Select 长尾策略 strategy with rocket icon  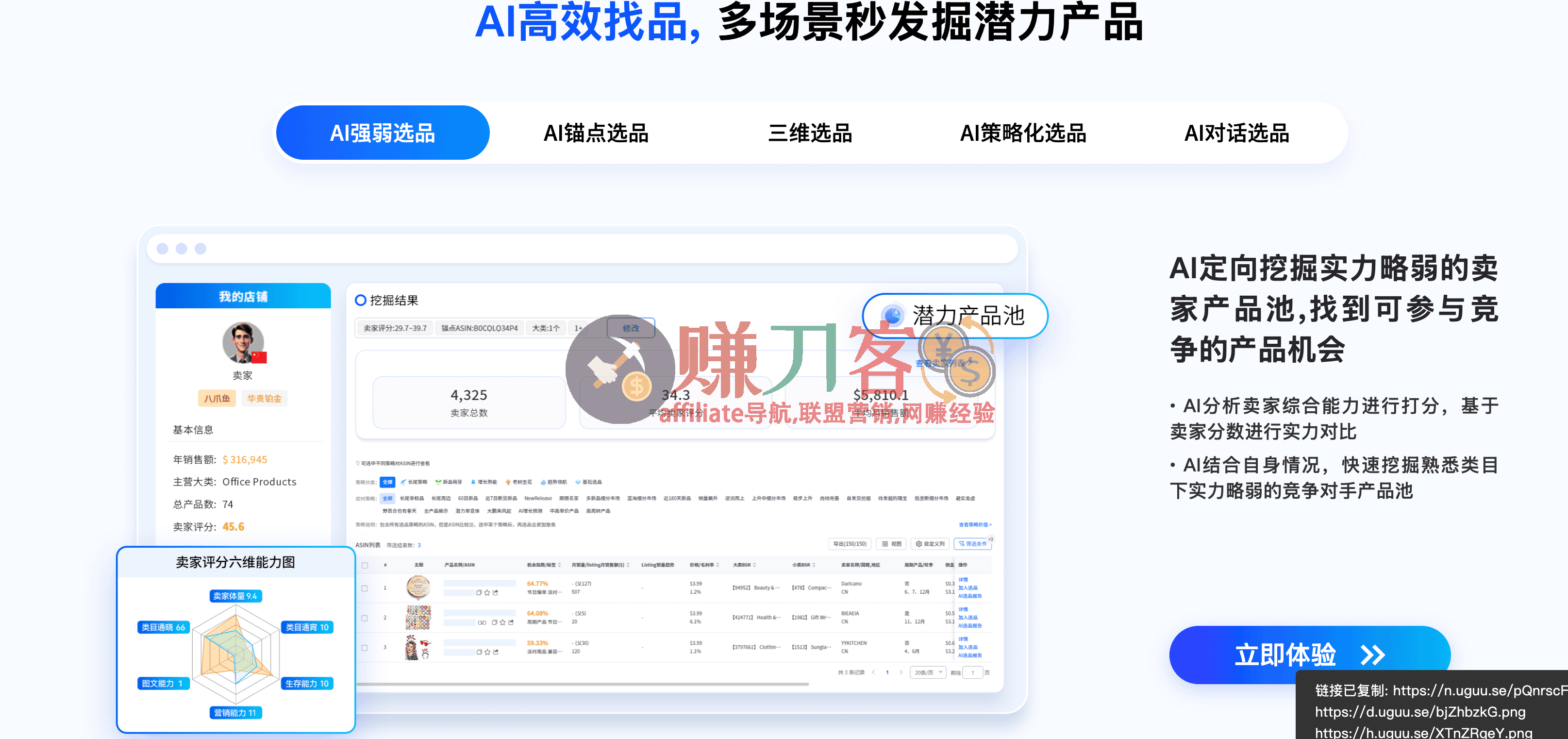click(414, 482)
